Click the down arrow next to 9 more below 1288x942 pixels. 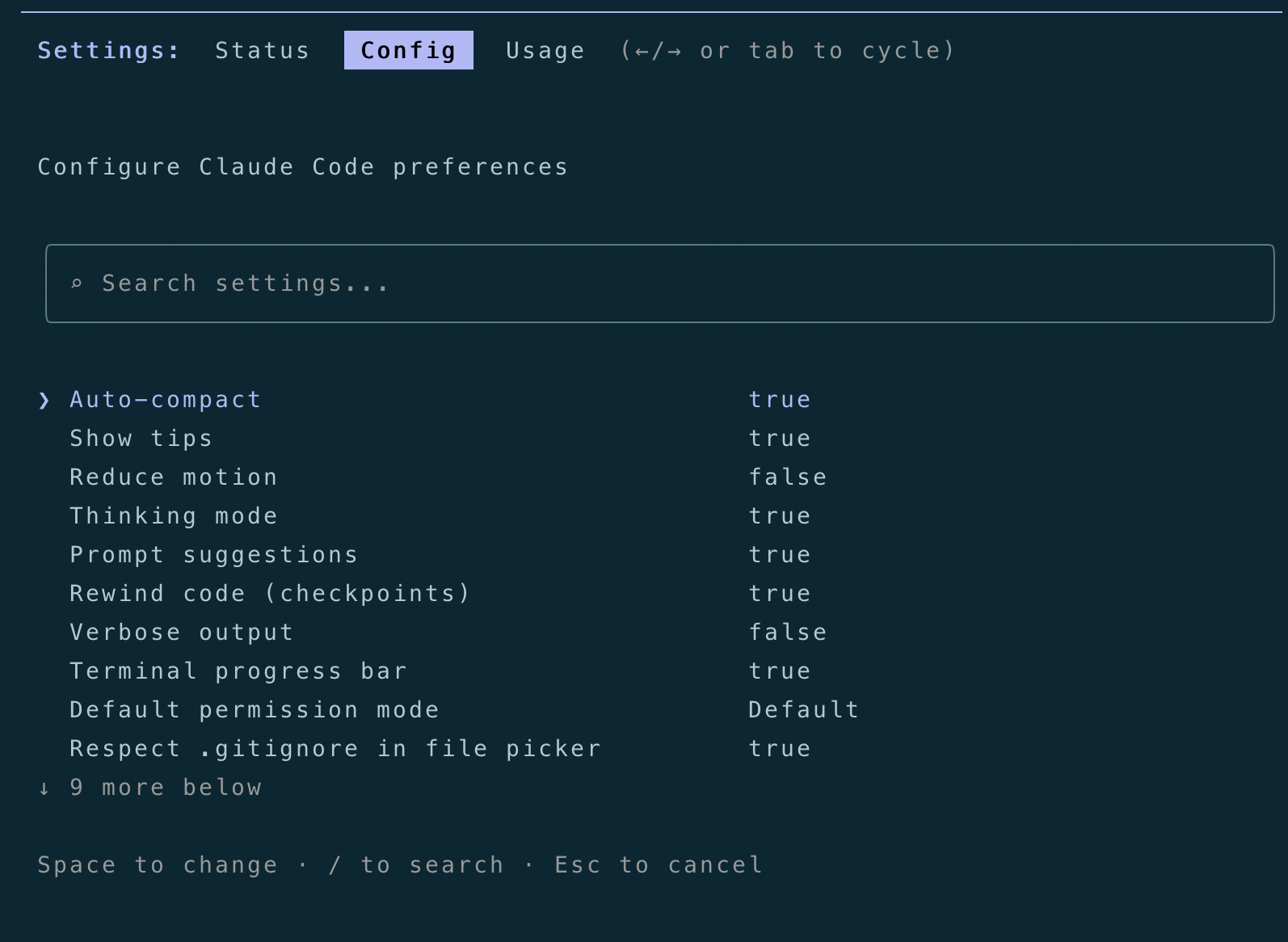[44, 789]
